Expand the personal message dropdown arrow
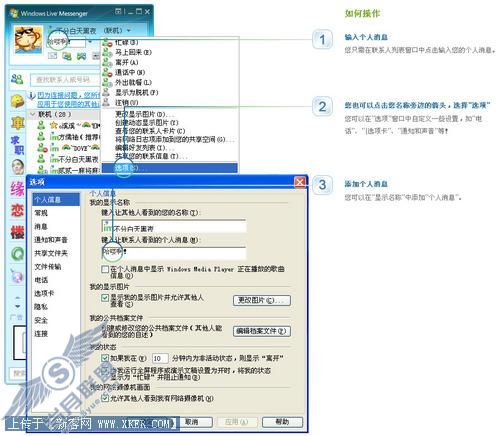This screenshot has height=436, width=500. (90, 42)
